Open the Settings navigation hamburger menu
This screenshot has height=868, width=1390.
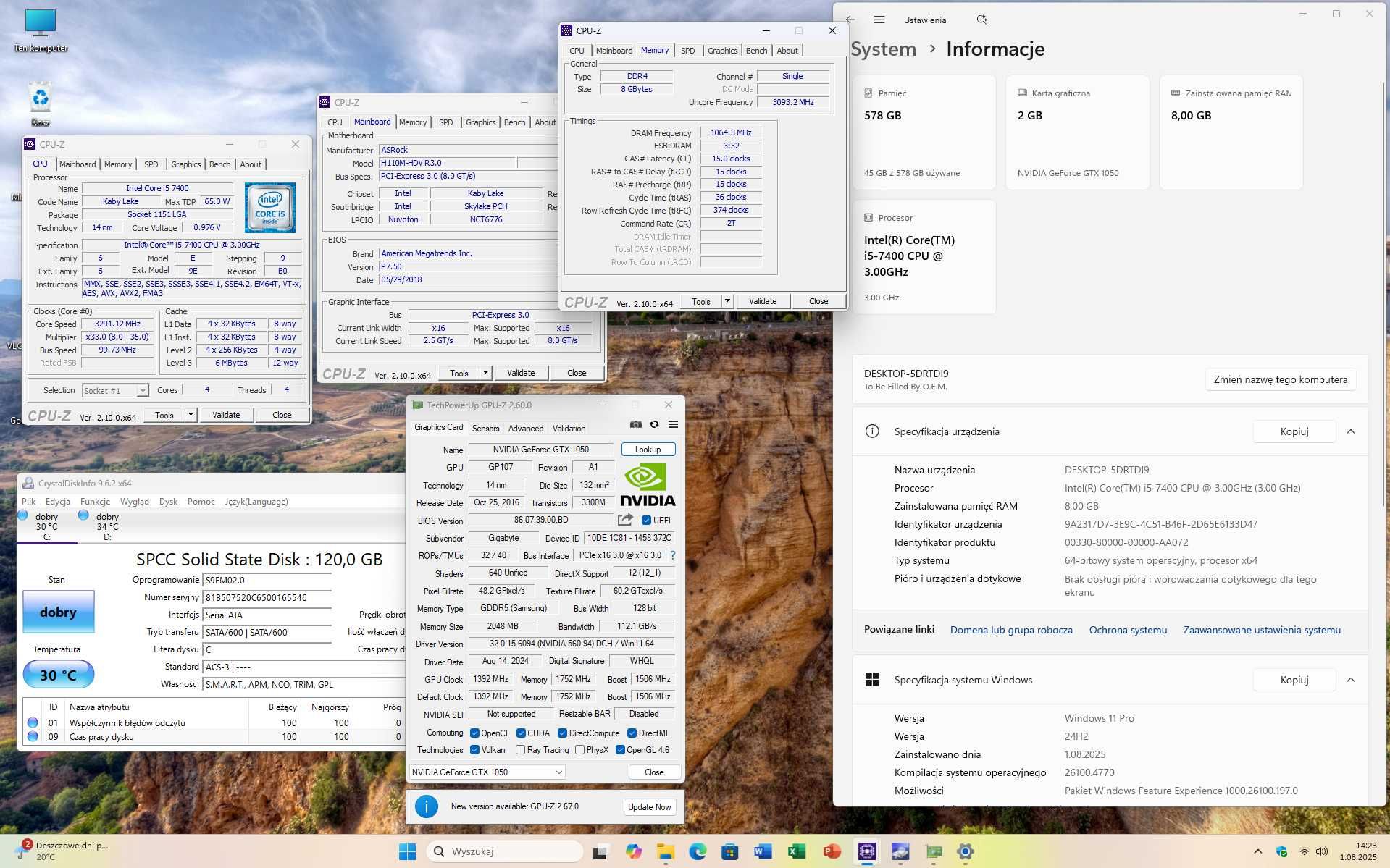pos(879,20)
